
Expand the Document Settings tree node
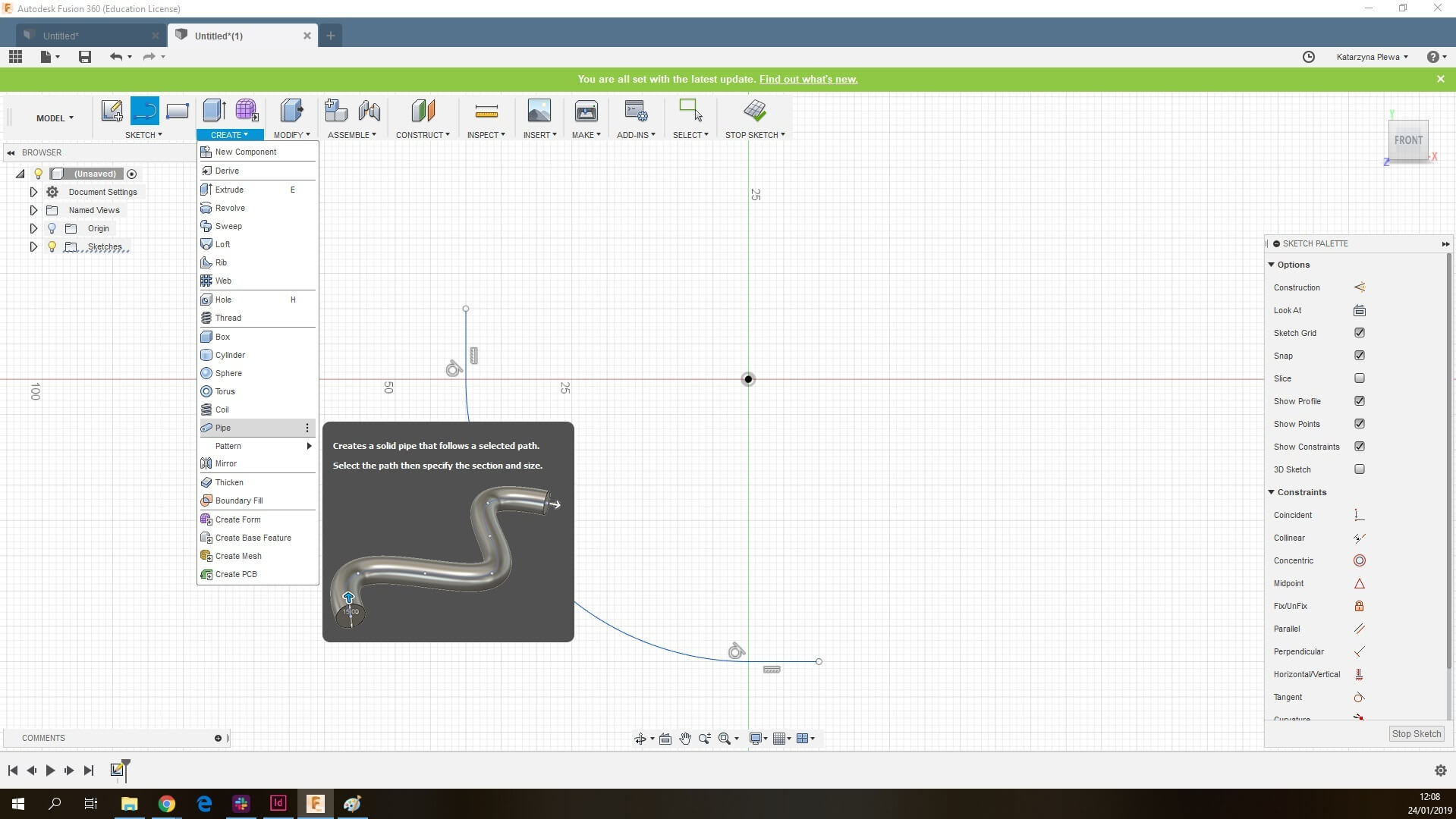pyautogui.click(x=33, y=192)
